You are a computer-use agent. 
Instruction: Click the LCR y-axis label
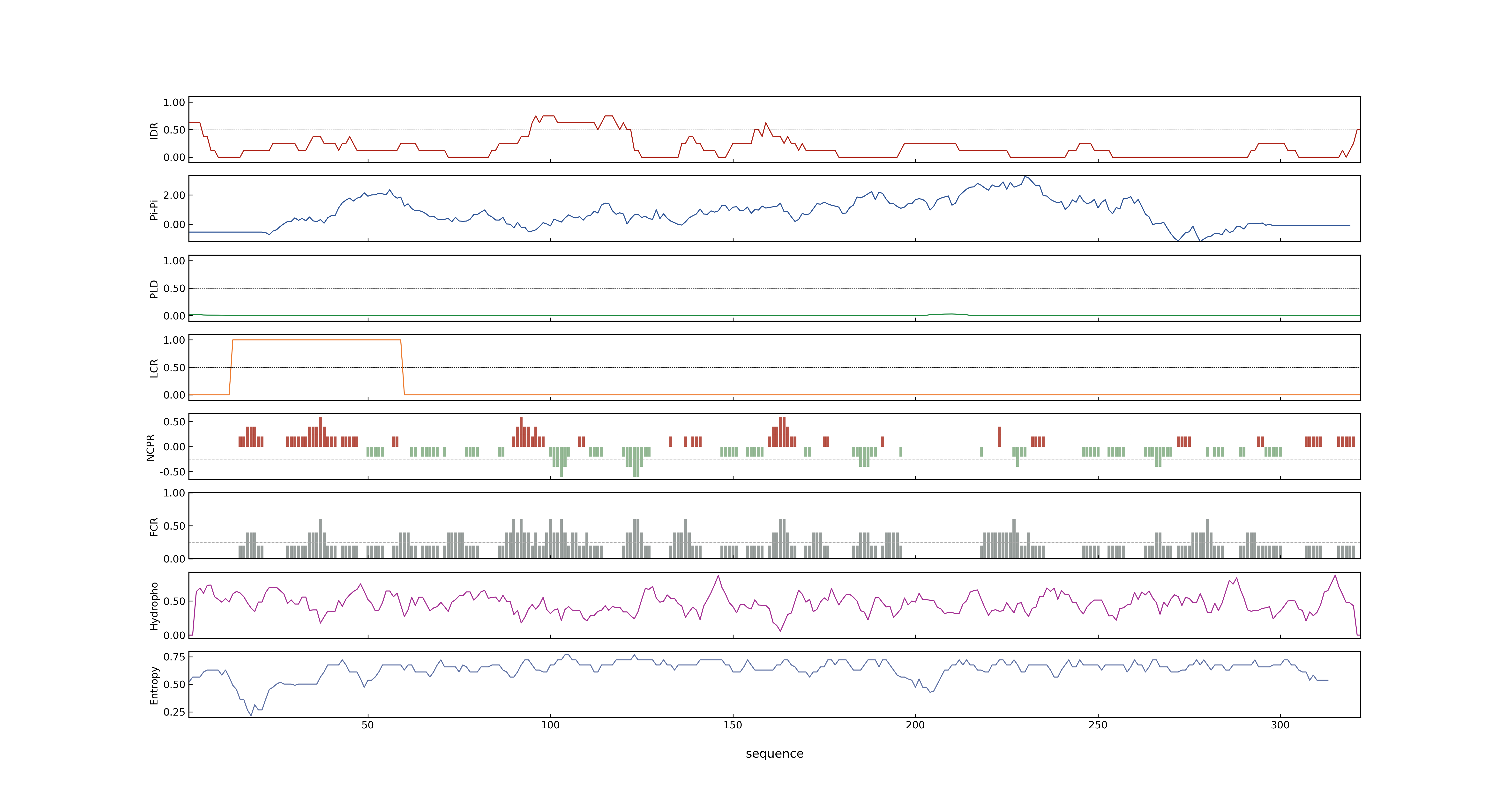pos(154,368)
